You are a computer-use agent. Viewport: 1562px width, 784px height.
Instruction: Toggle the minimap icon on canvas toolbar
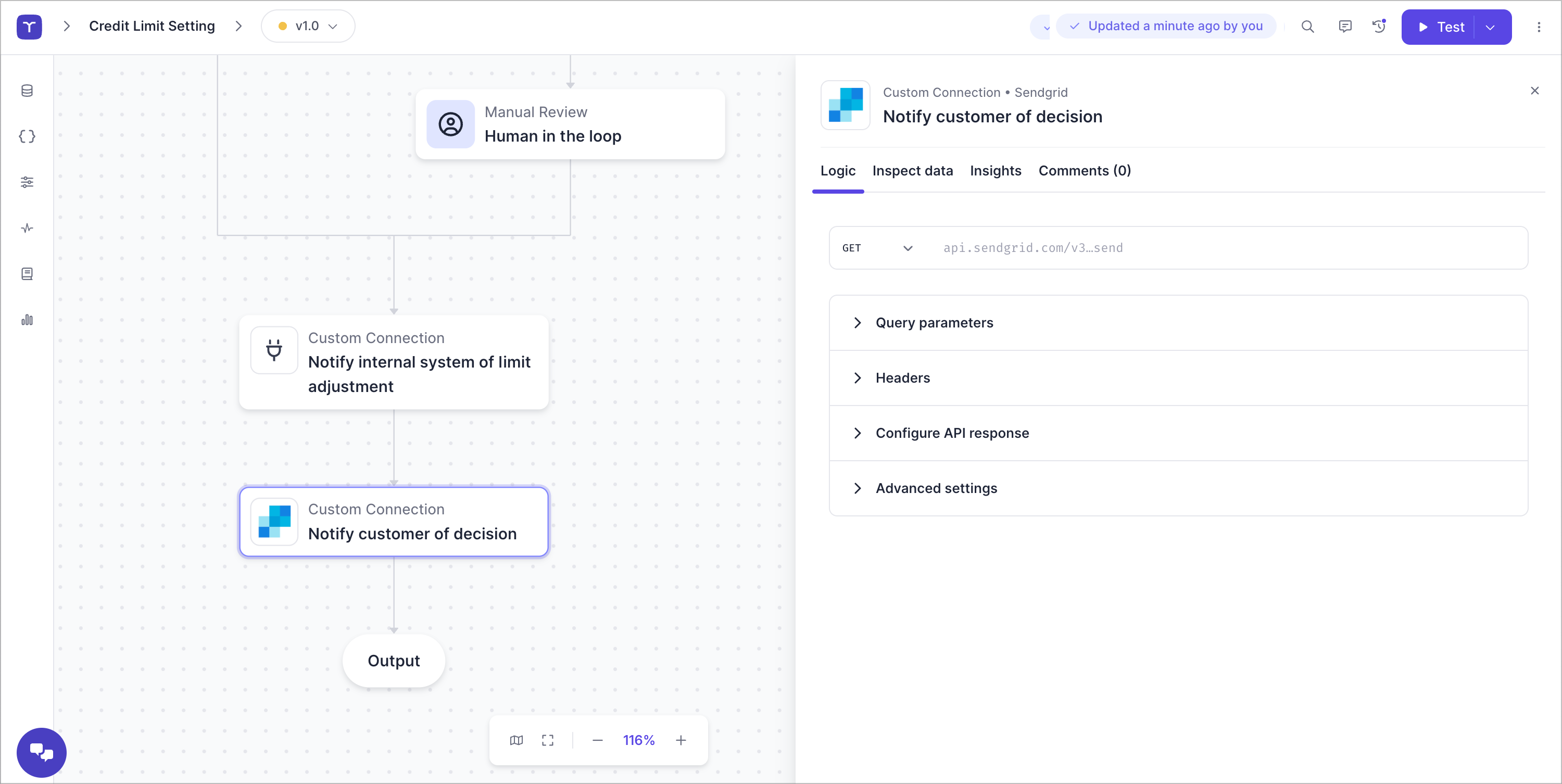(x=516, y=740)
